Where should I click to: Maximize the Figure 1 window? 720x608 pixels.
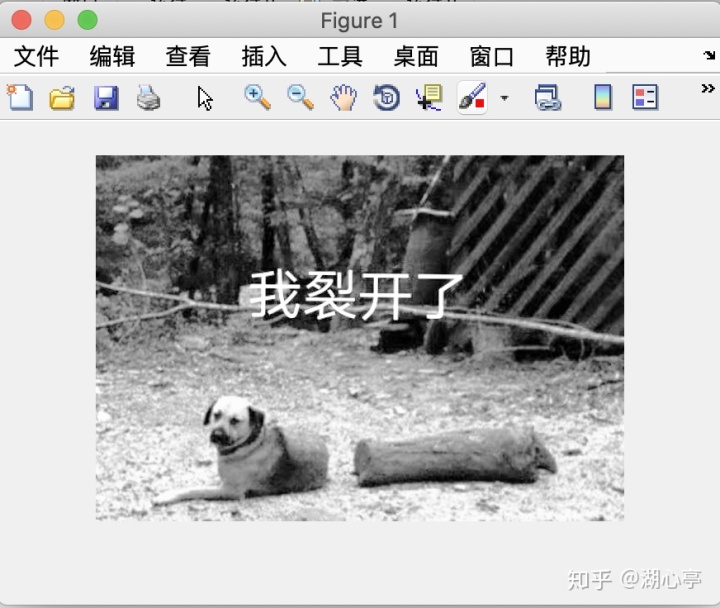(x=87, y=20)
